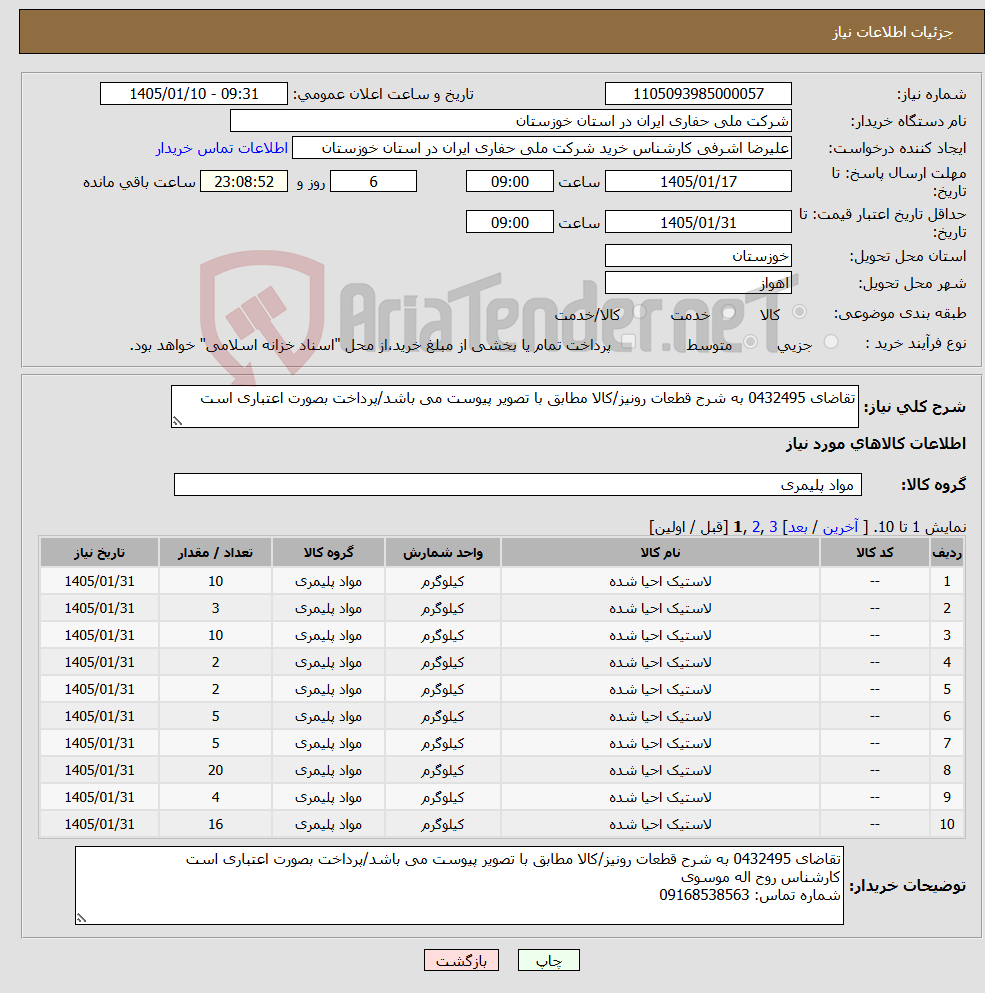Click the price validity time field, 09:00

point(510,222)
